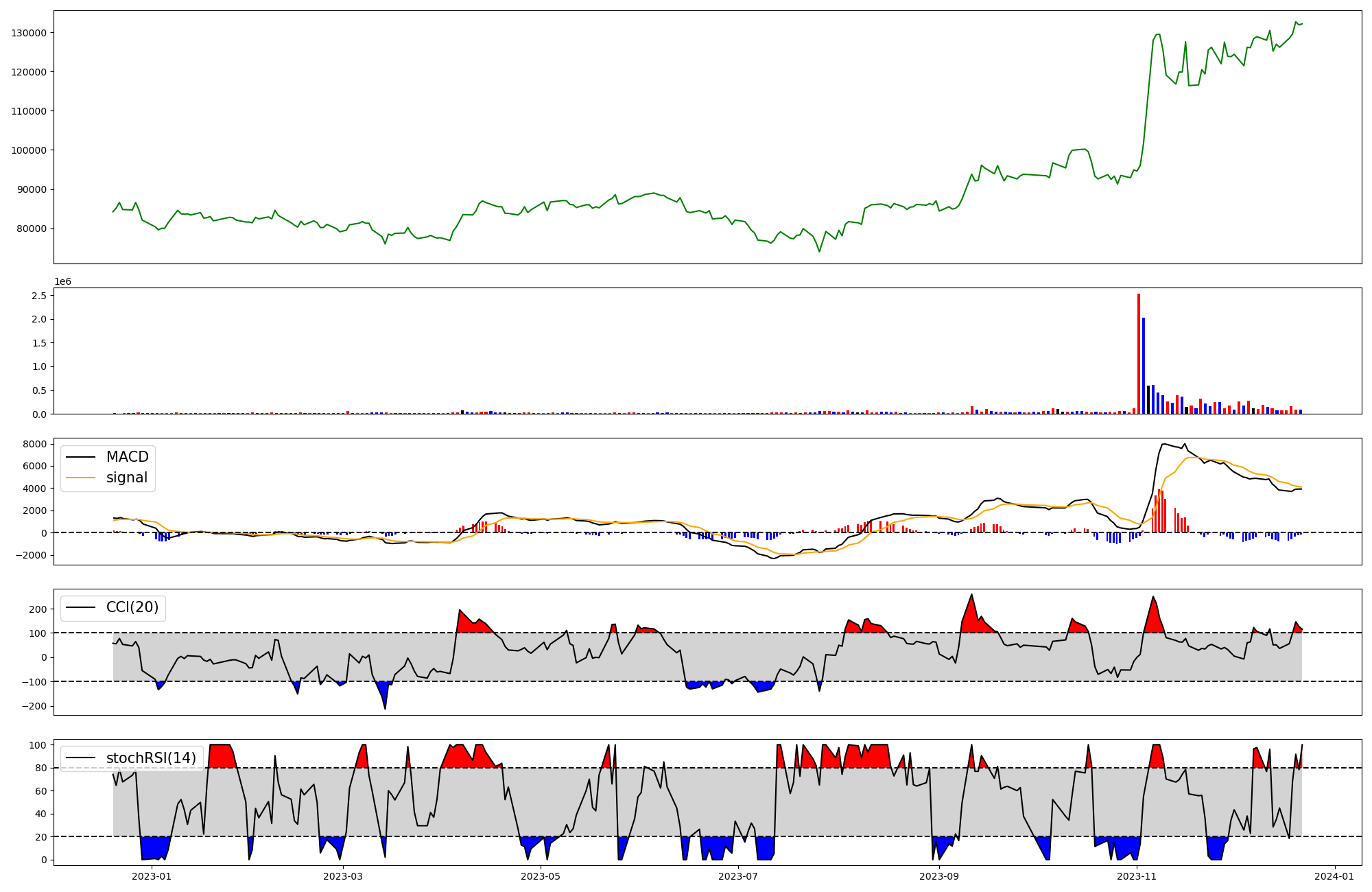
Task: Click the tallest red volume bar
Action: (x=1139, y=353)
